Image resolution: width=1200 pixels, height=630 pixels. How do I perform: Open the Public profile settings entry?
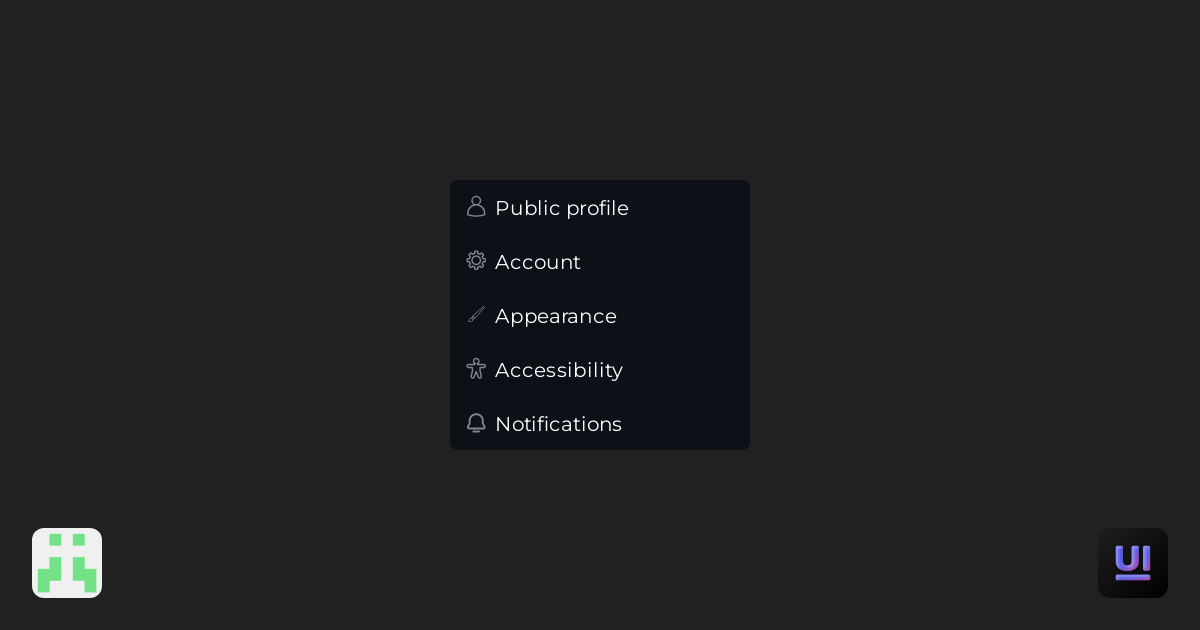click(561, 208)
